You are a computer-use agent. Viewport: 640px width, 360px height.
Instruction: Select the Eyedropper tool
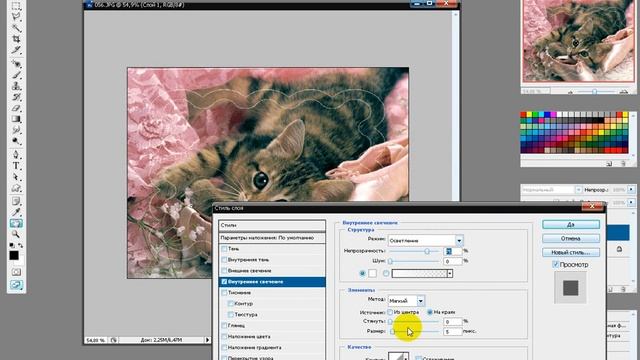(x=16, y=212)
